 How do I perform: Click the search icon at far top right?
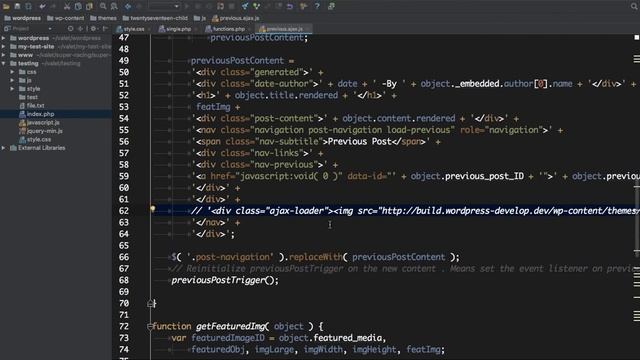coord(634,6)
